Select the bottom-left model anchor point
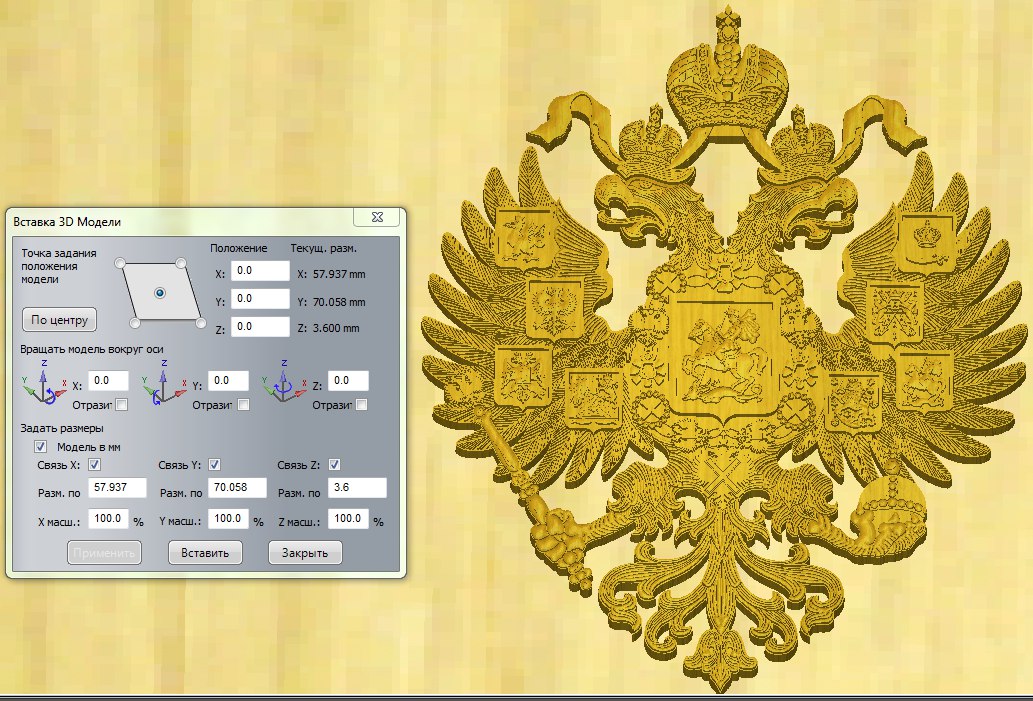The width and height of the screenshot is (1033, 701). point(136,323)
